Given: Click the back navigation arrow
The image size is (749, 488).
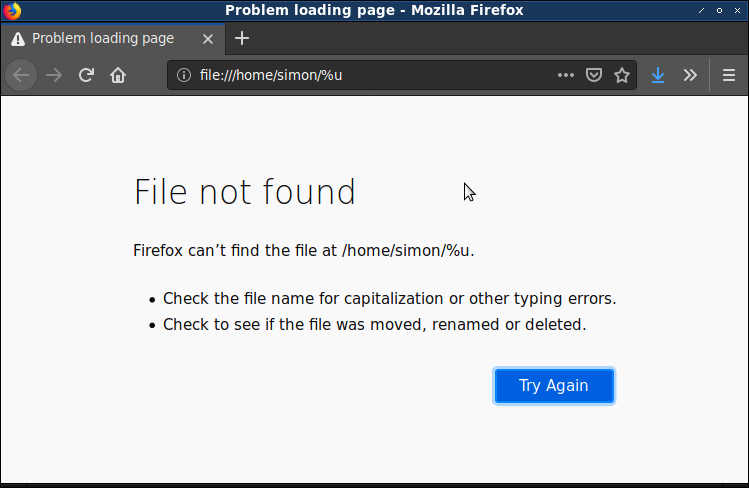Looking at the screenshot, I should coord(21,75).
